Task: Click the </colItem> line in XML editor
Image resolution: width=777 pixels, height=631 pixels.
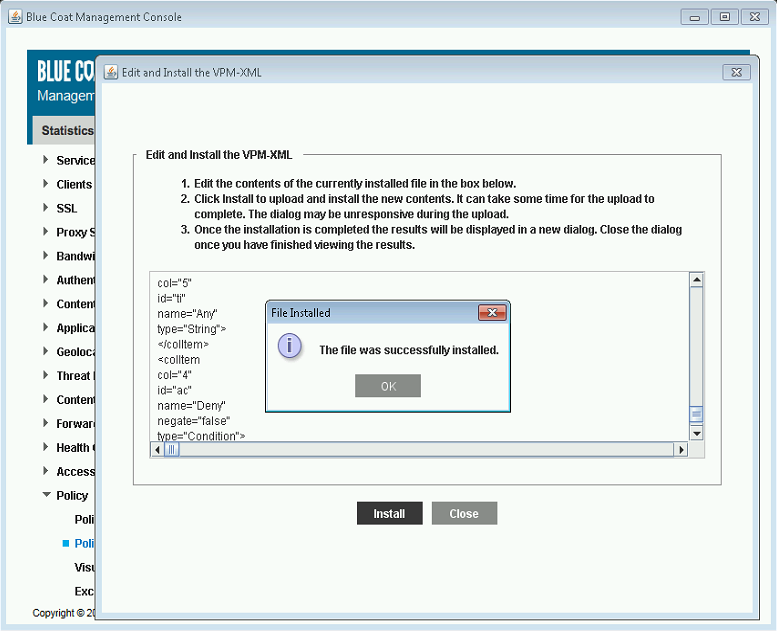Action: (183, 344)
